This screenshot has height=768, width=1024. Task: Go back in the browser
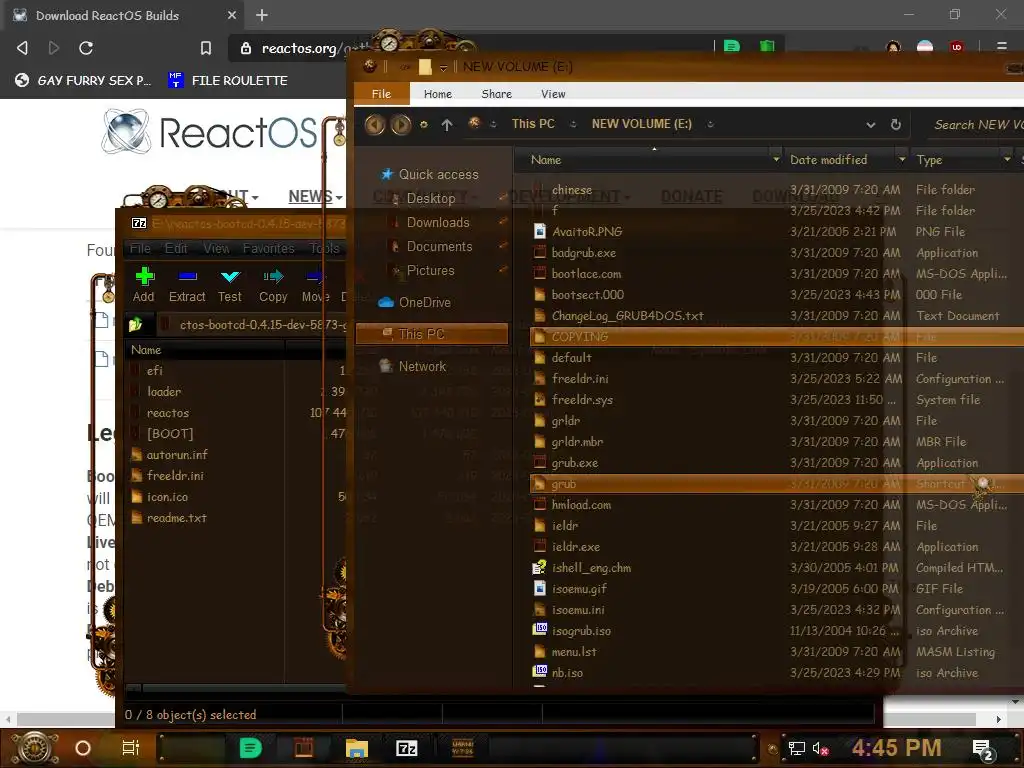pyautogui.click(x=22, y=48)
